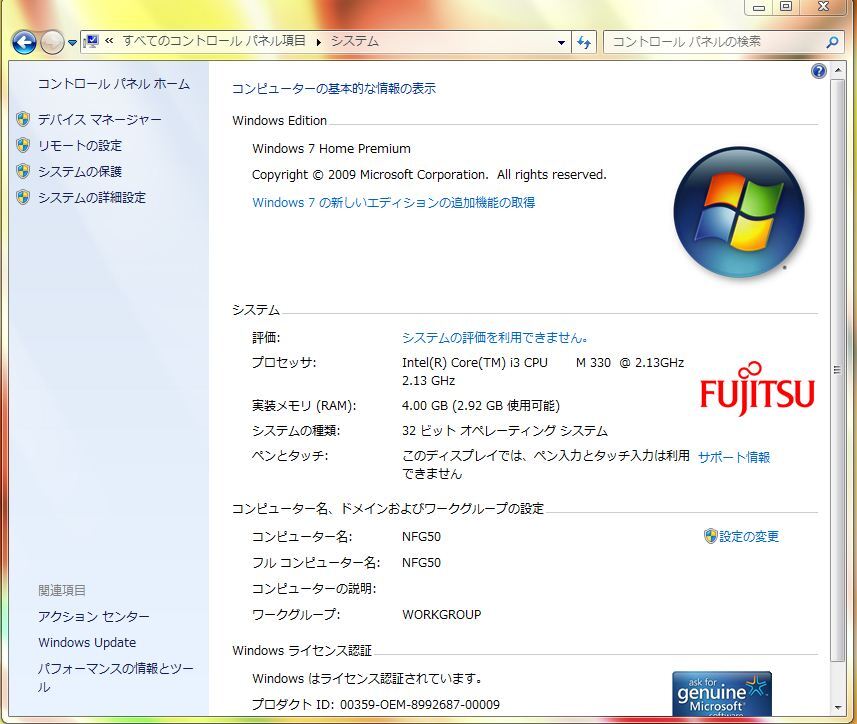Viewport: 857px width, 724px height.
Task: Open the address bar history dropdown
Action: click(x=561, y=42)
